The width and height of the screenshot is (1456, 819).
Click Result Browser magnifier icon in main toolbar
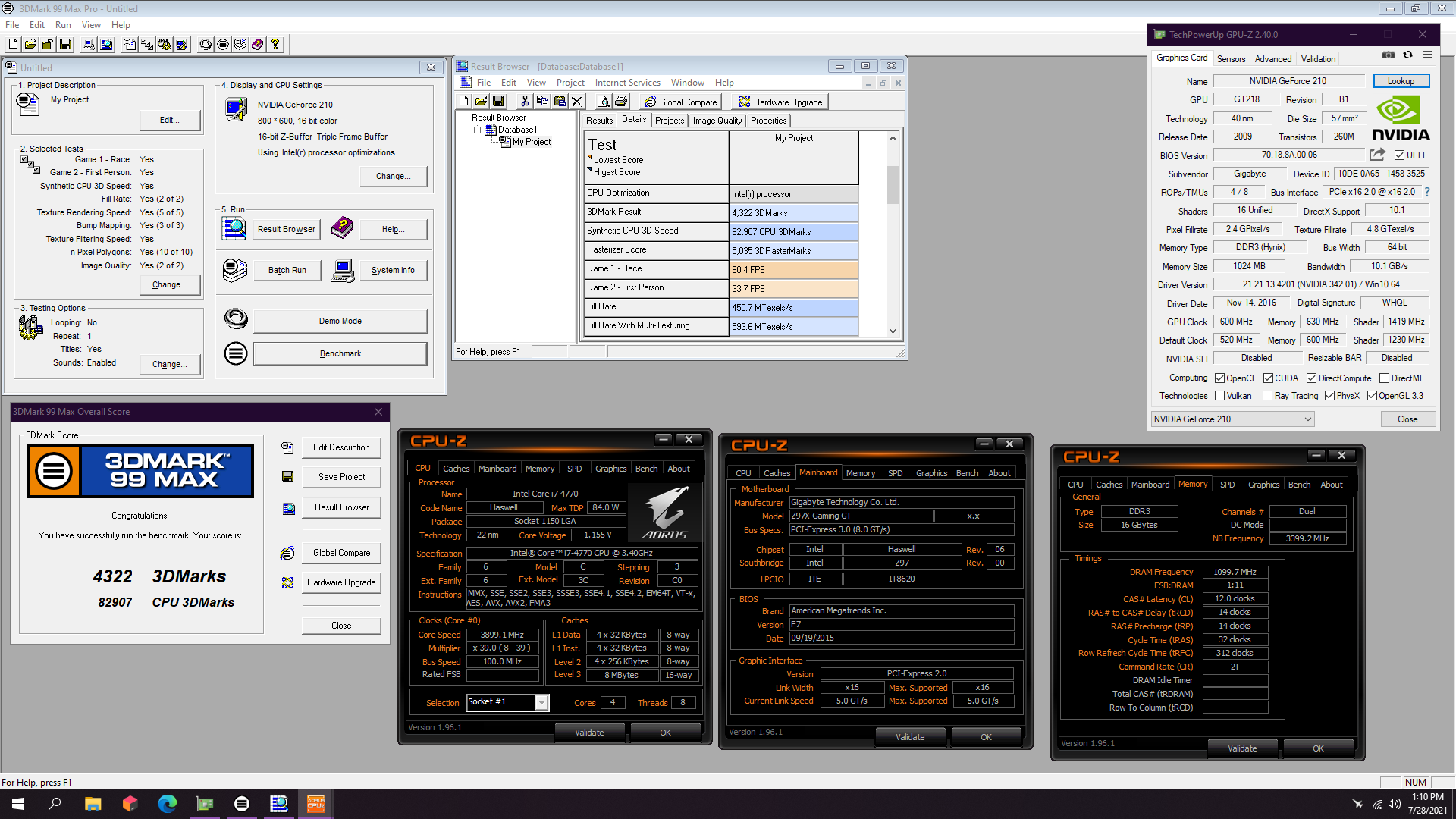106,45
